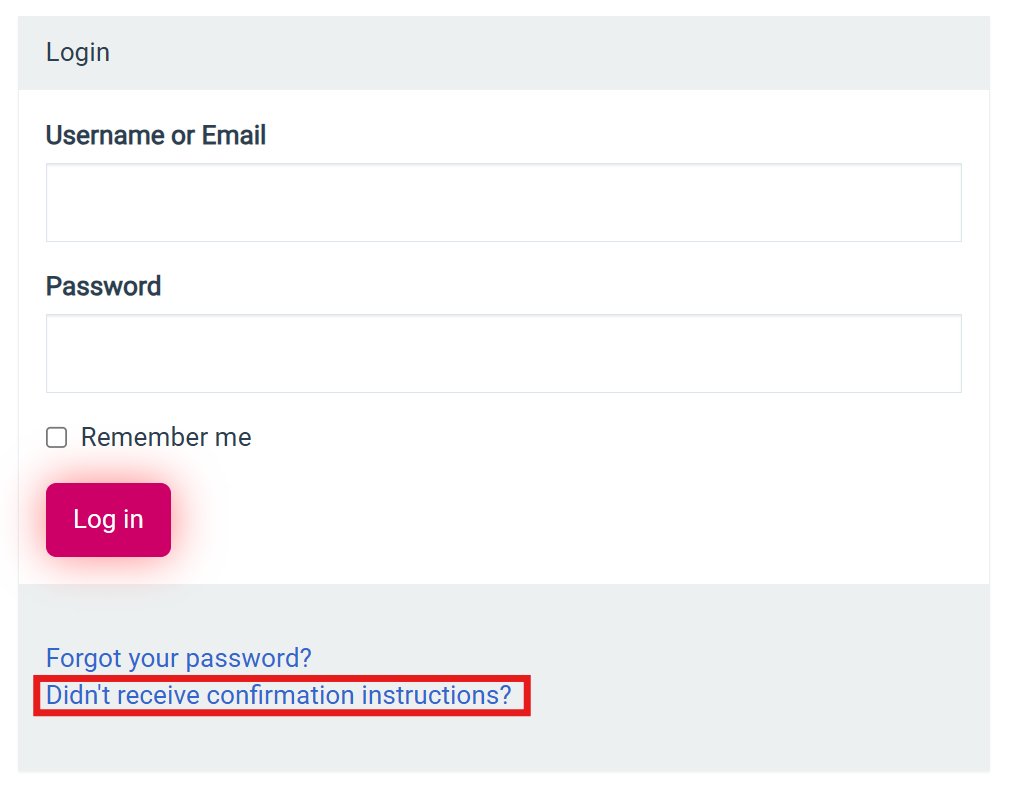Submit credentials with Log in
Screen dimensions: 1013x787
[x=108, y=519]
